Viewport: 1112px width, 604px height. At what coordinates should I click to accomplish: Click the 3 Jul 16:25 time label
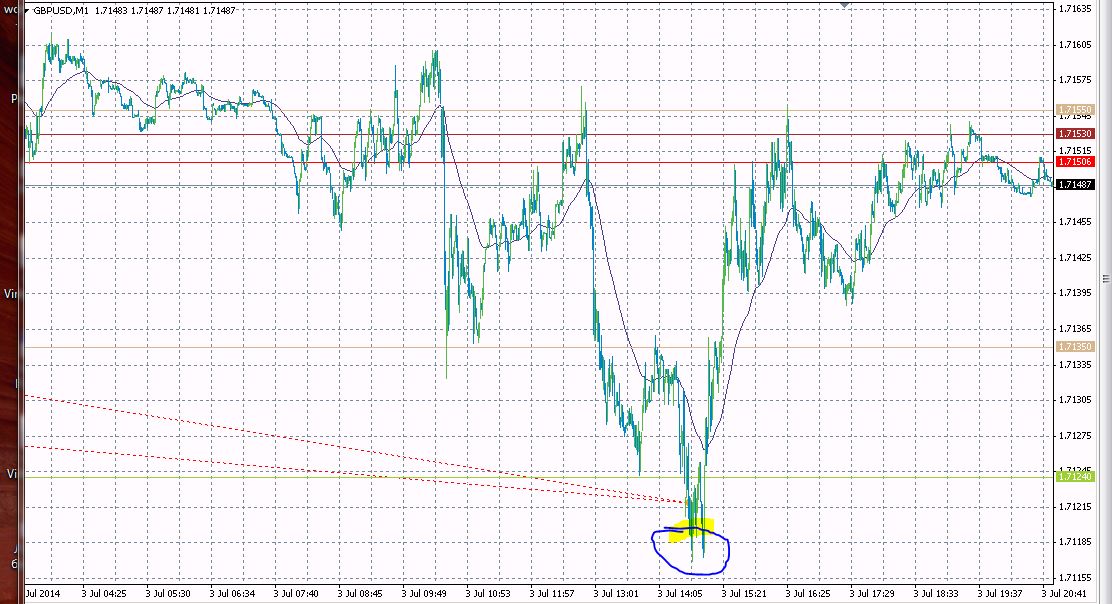(808, 593)
